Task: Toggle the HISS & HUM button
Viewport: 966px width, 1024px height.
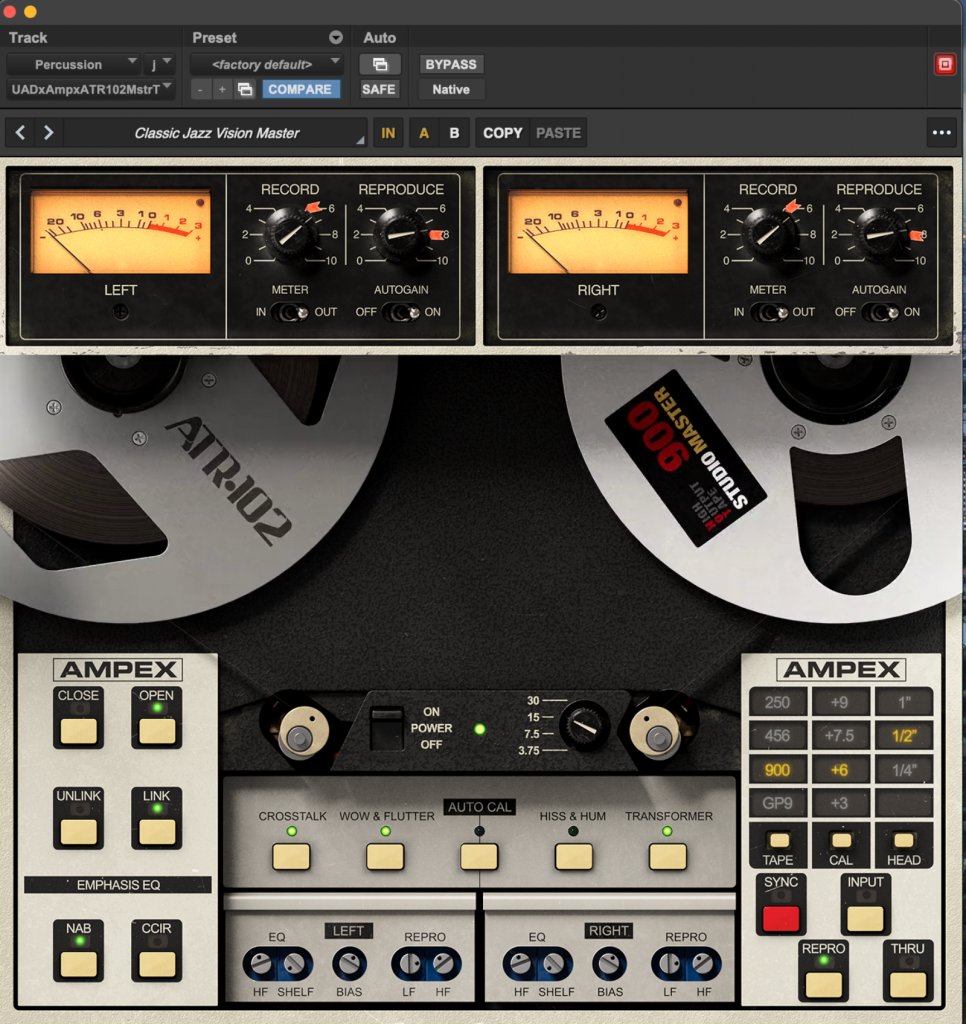Action: point(573,856)
